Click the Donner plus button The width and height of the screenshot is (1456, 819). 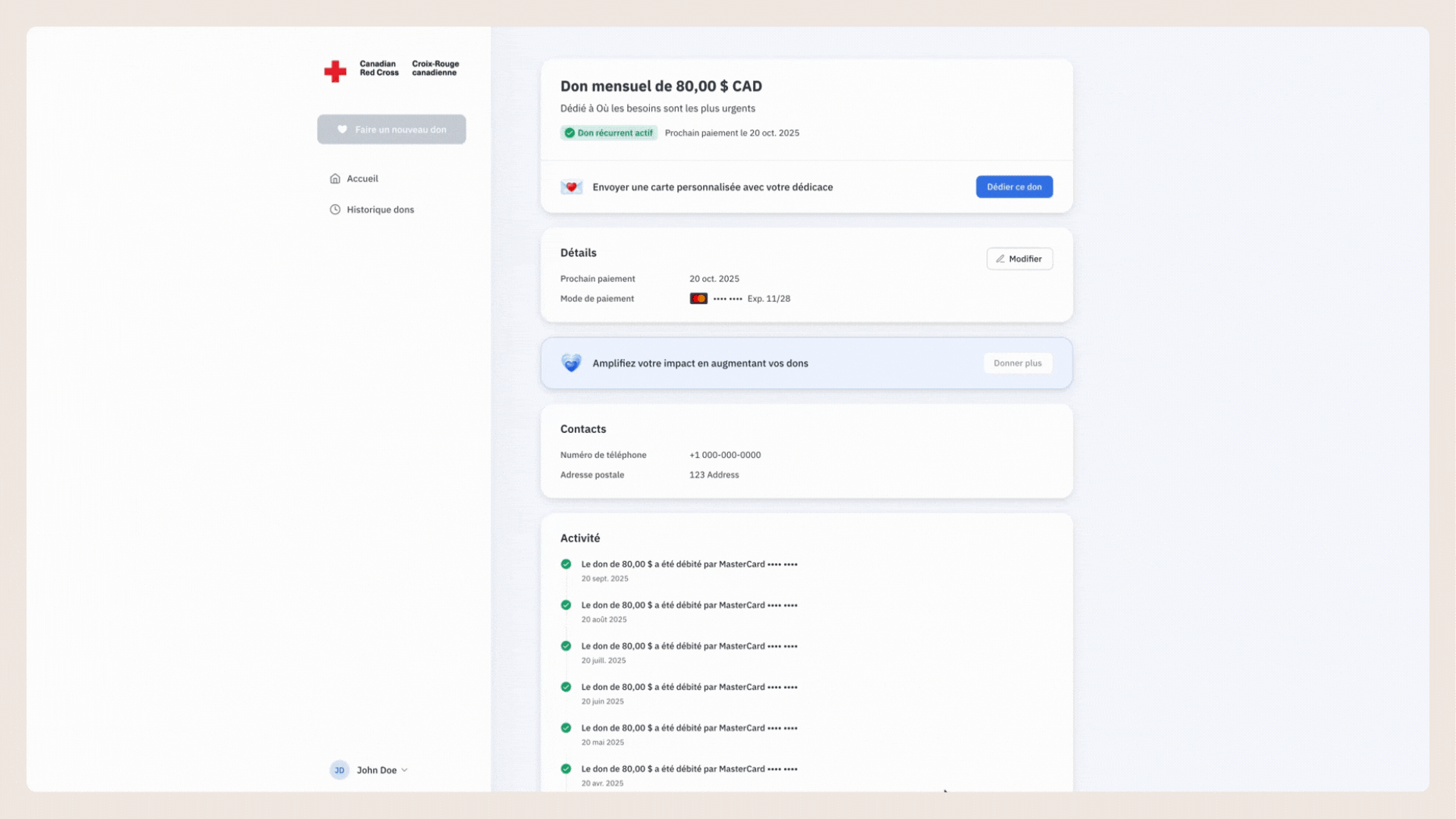[1018, 363]
